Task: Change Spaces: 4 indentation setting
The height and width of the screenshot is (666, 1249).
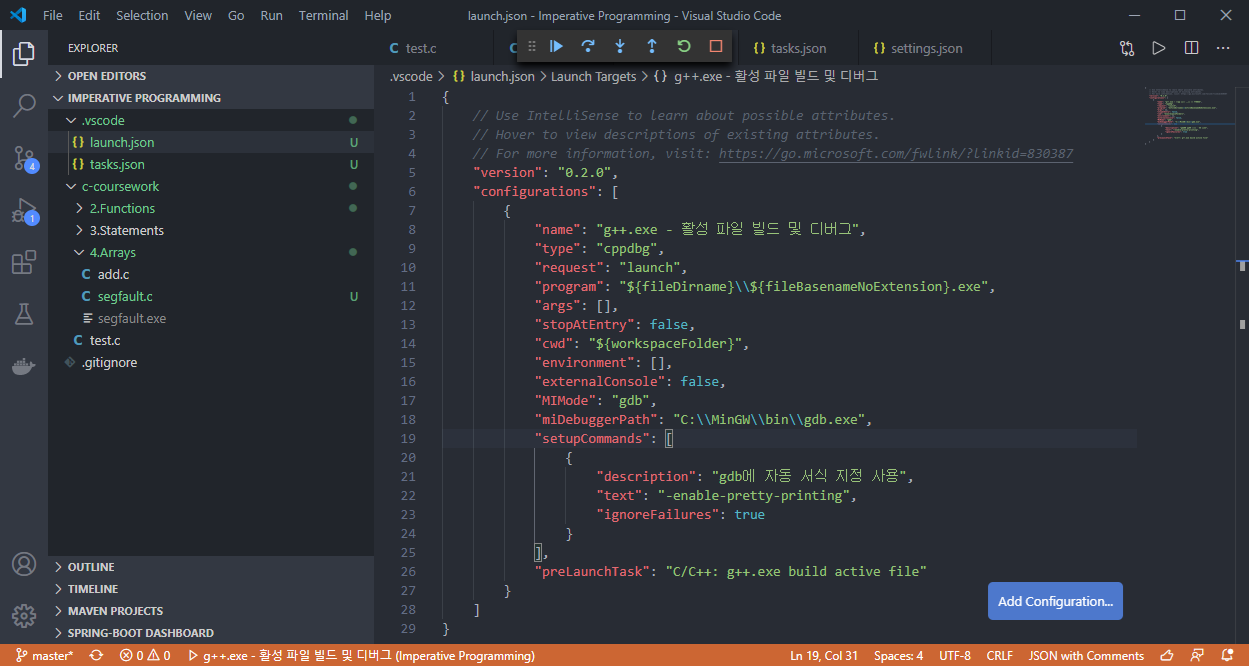Action: pyautogui.click(x=898, y=656)
